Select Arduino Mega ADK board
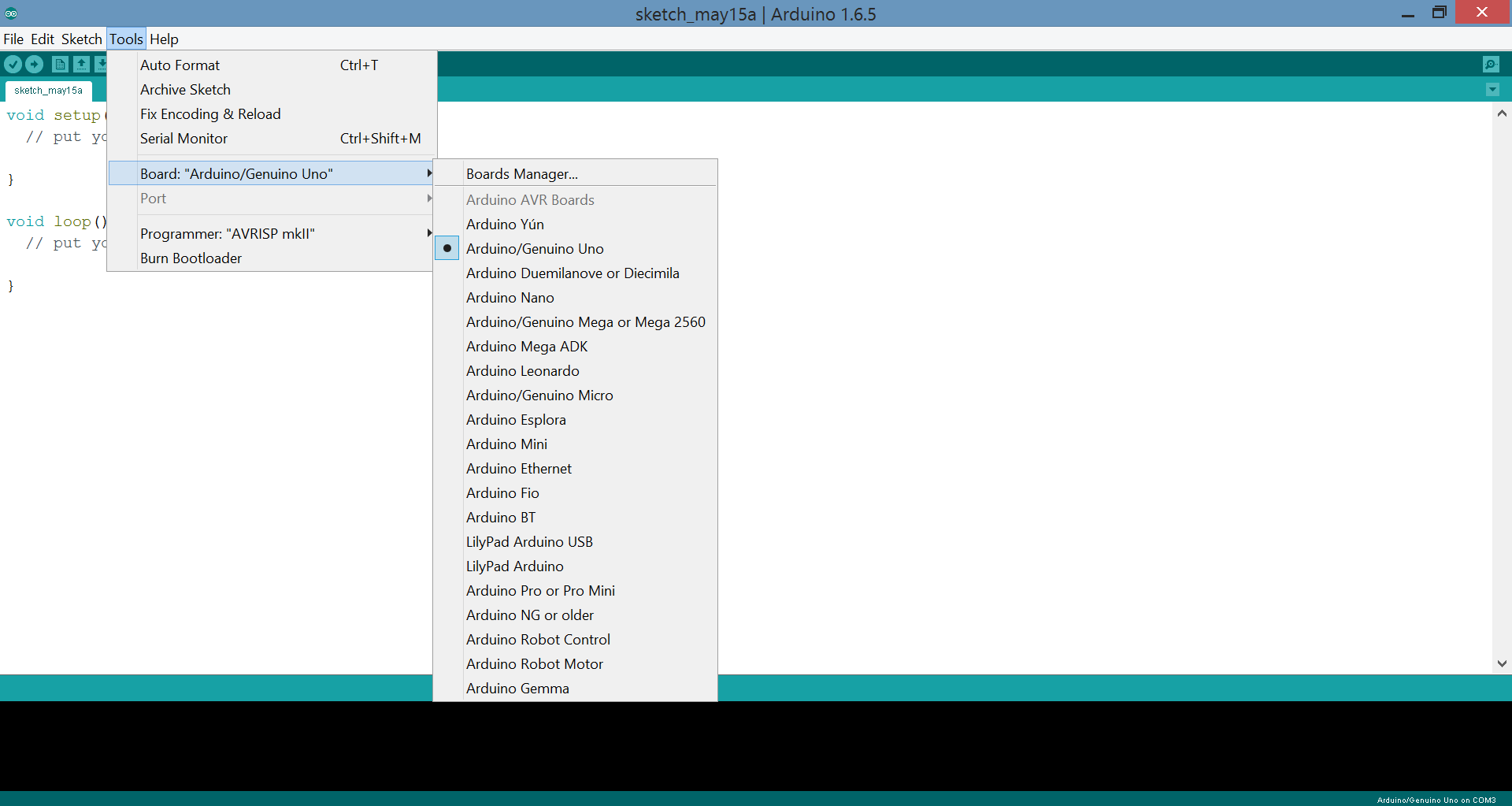 click(x=575, y=347)
